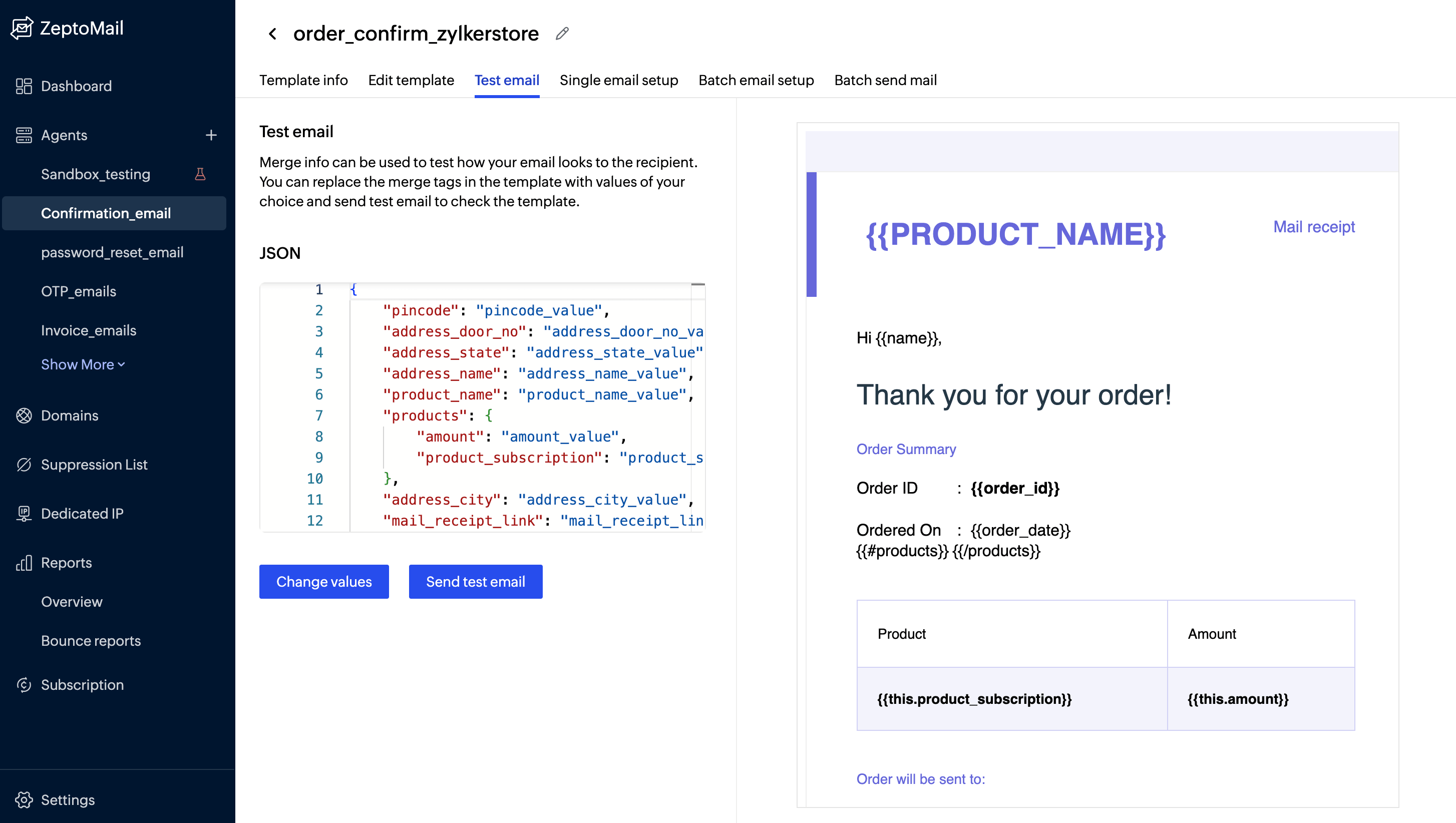
Task: Open the Edit template tab
Action: 411,80
